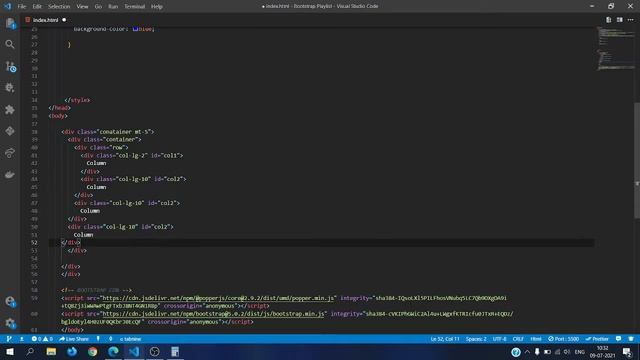Open OBS Studio from taskbar

[154, 351]
